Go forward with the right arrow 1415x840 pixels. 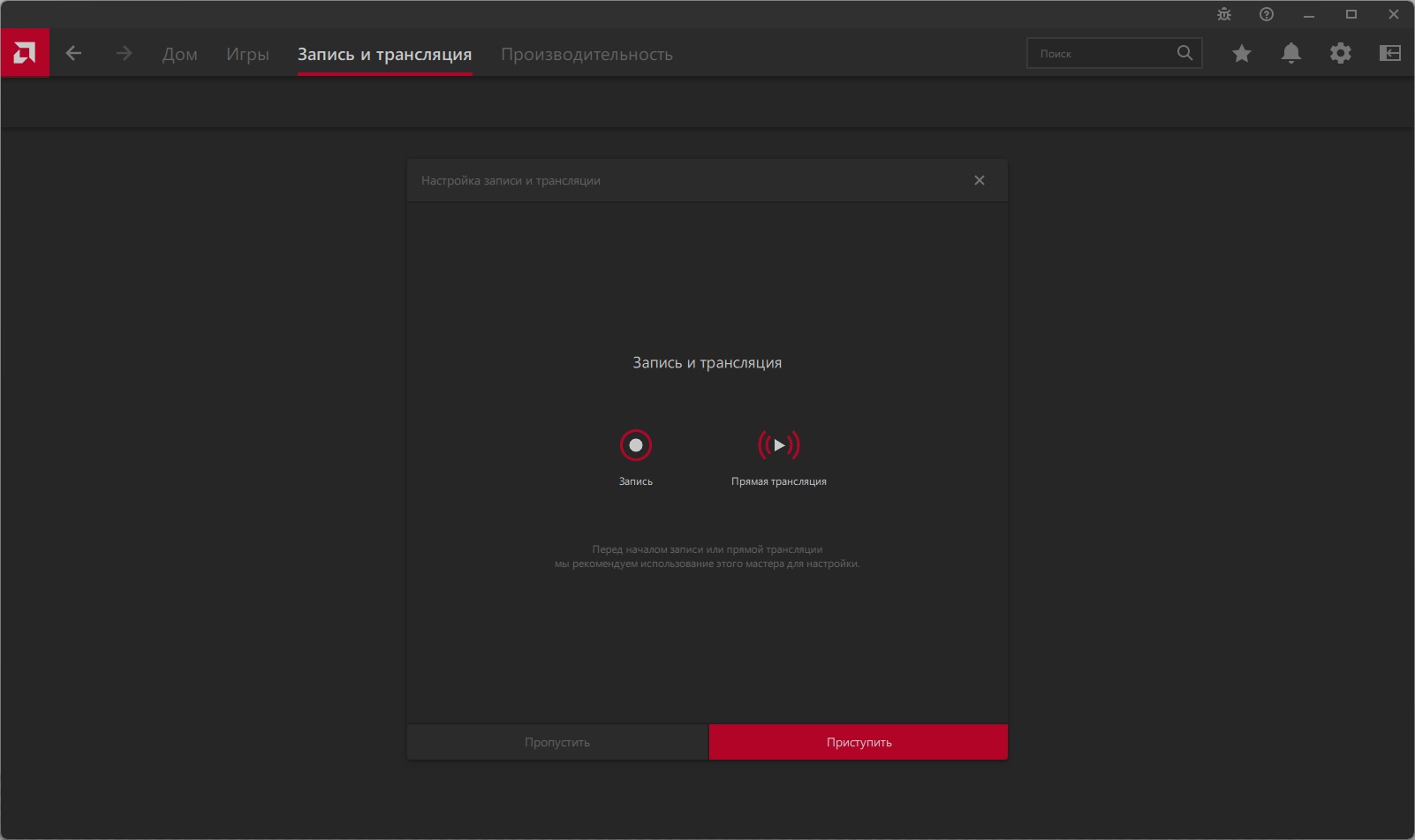(x=124, y=53)
